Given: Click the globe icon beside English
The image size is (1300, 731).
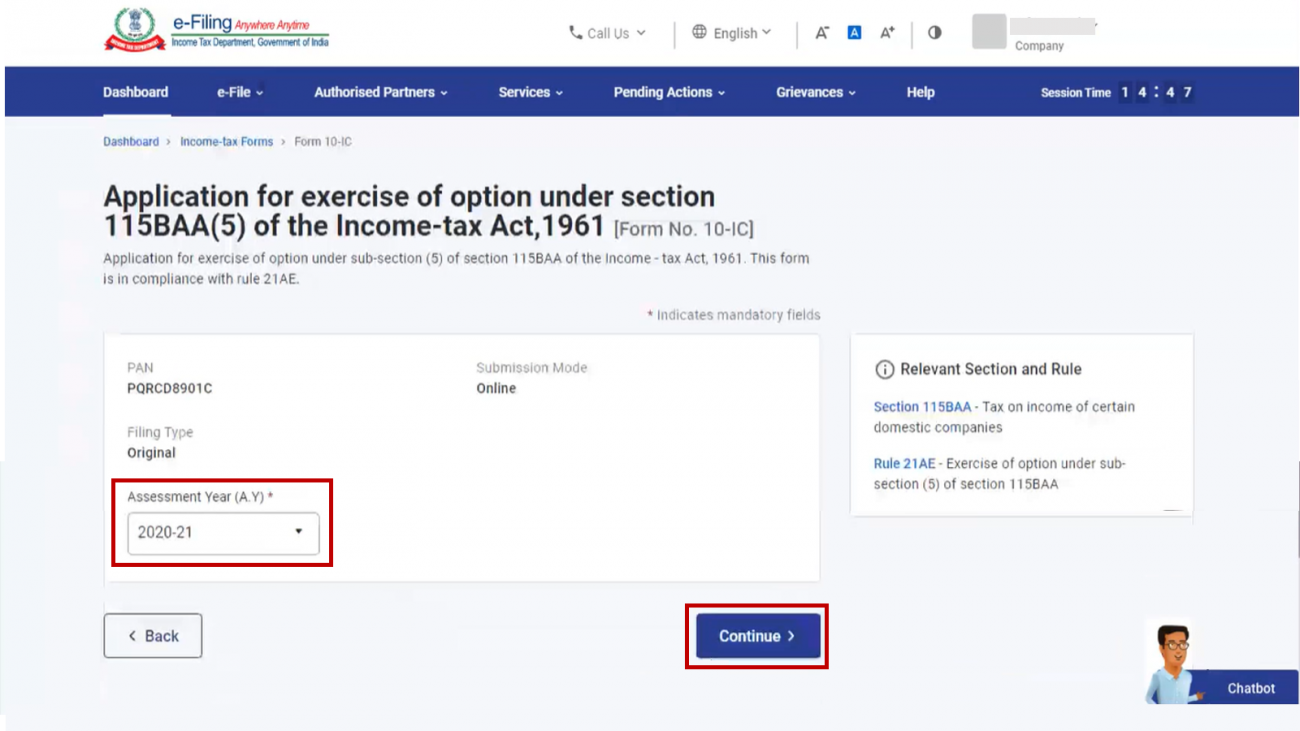Looking at the screenshot, I should tap(698, 32).
